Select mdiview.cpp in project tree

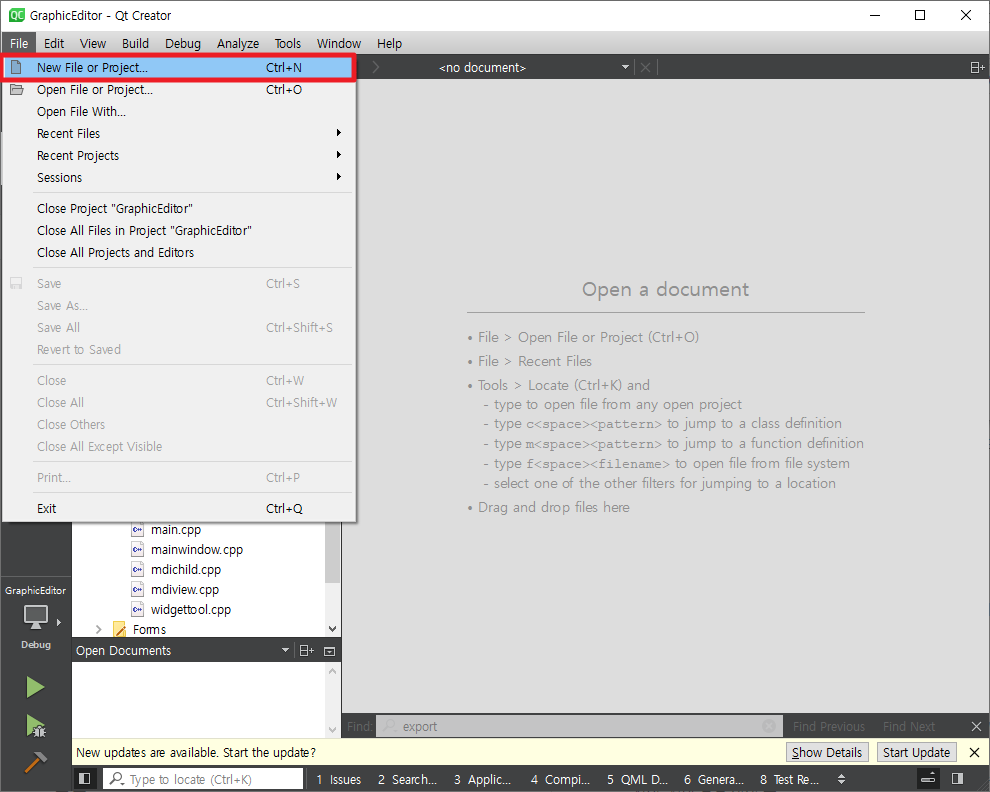tap(185, 590)
